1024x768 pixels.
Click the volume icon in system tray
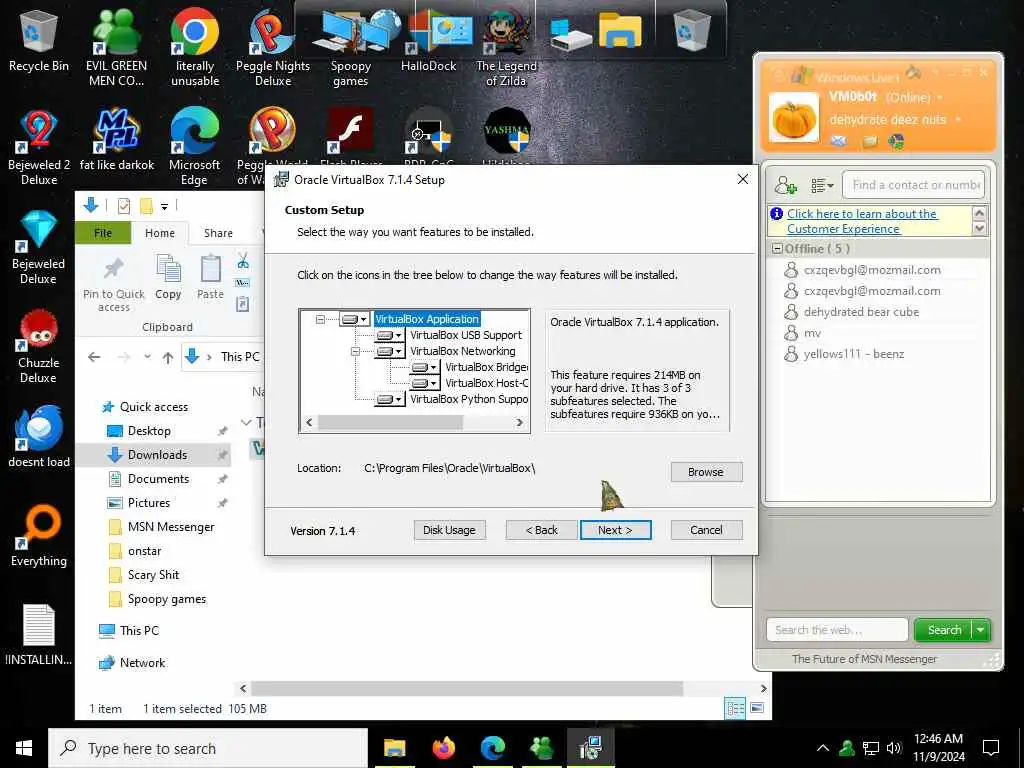tap(894, 748)
